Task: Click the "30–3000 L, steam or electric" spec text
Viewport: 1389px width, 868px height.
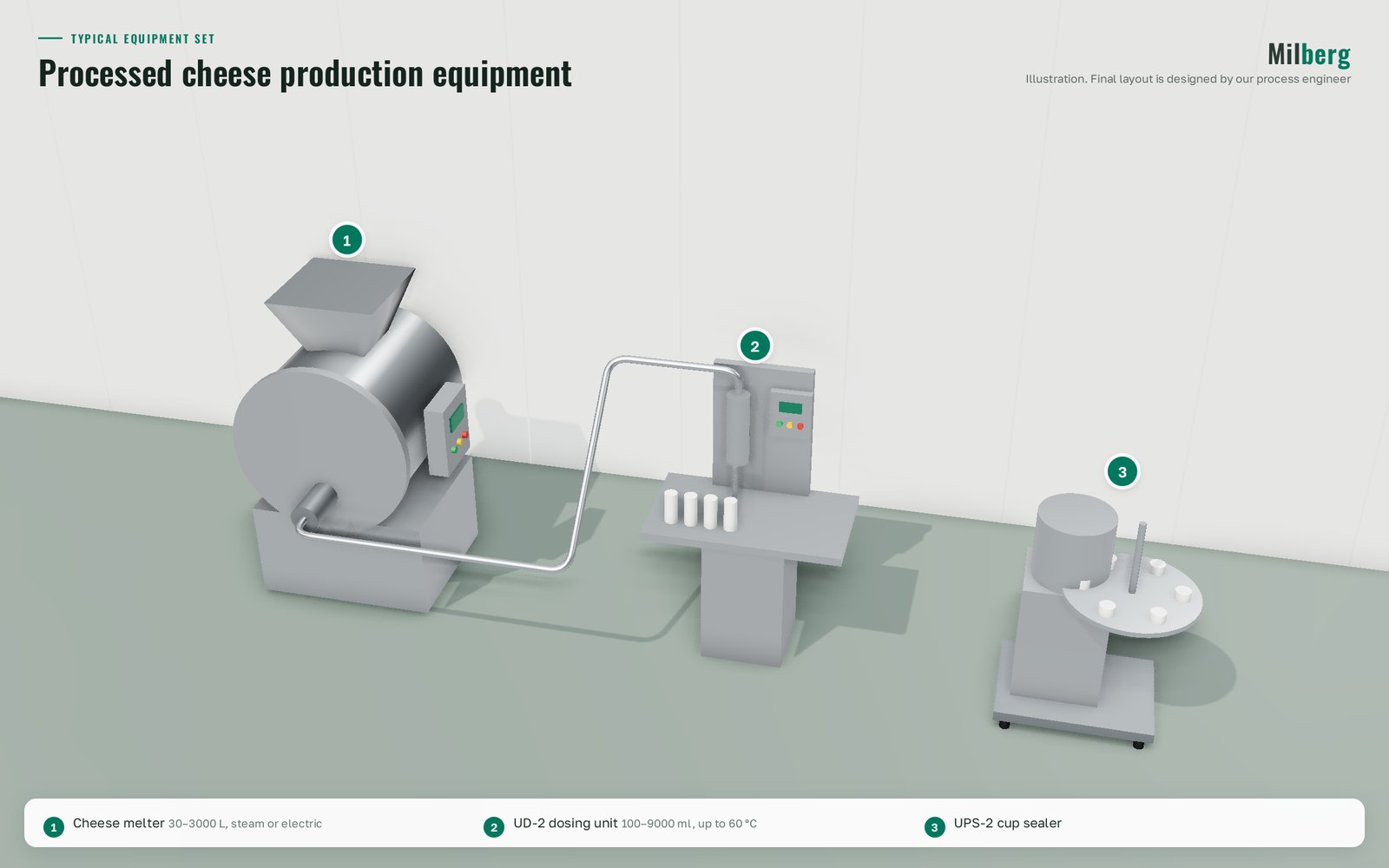Action: click(245, 824)
